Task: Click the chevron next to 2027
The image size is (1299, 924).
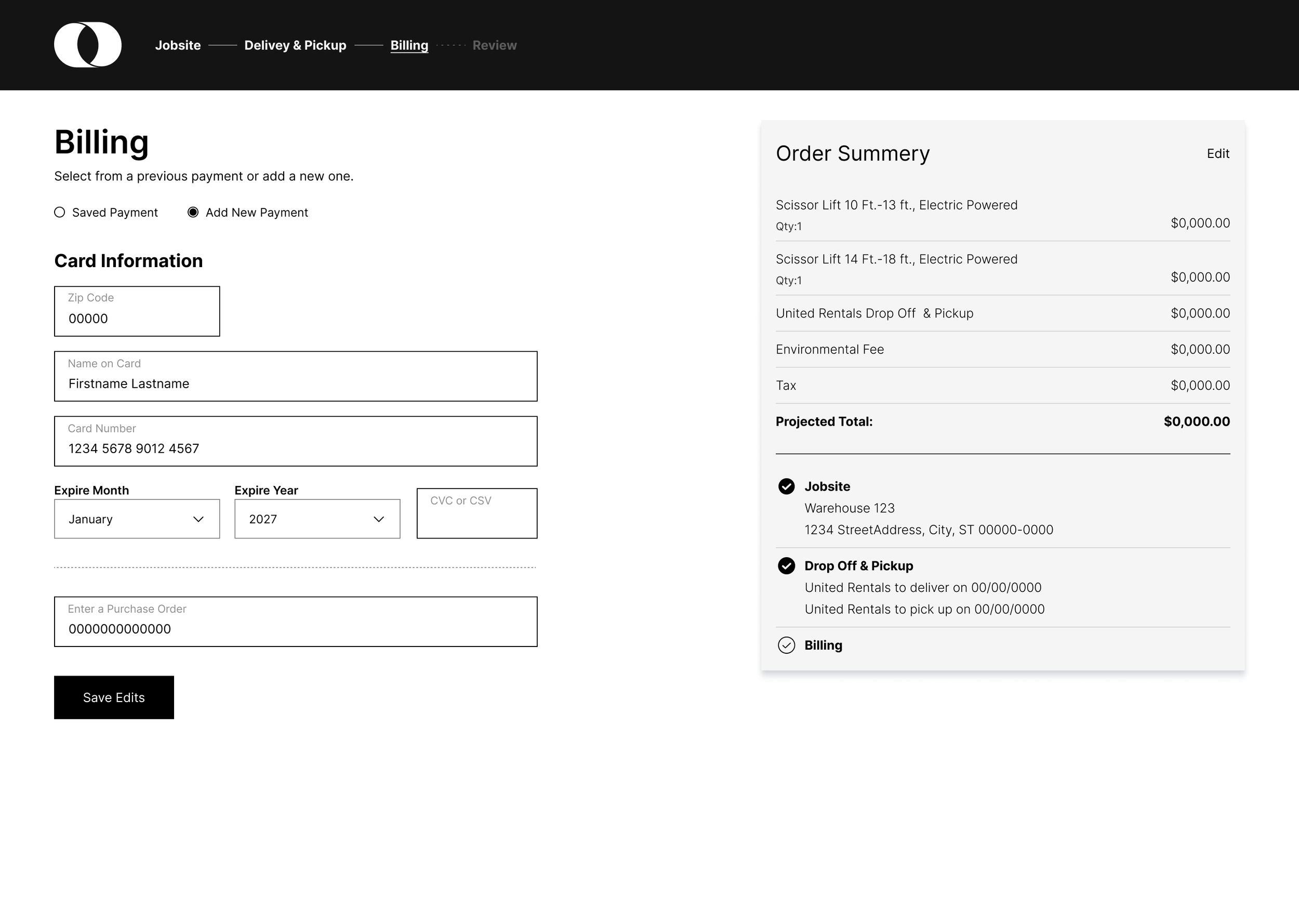Action: point(379,519)
